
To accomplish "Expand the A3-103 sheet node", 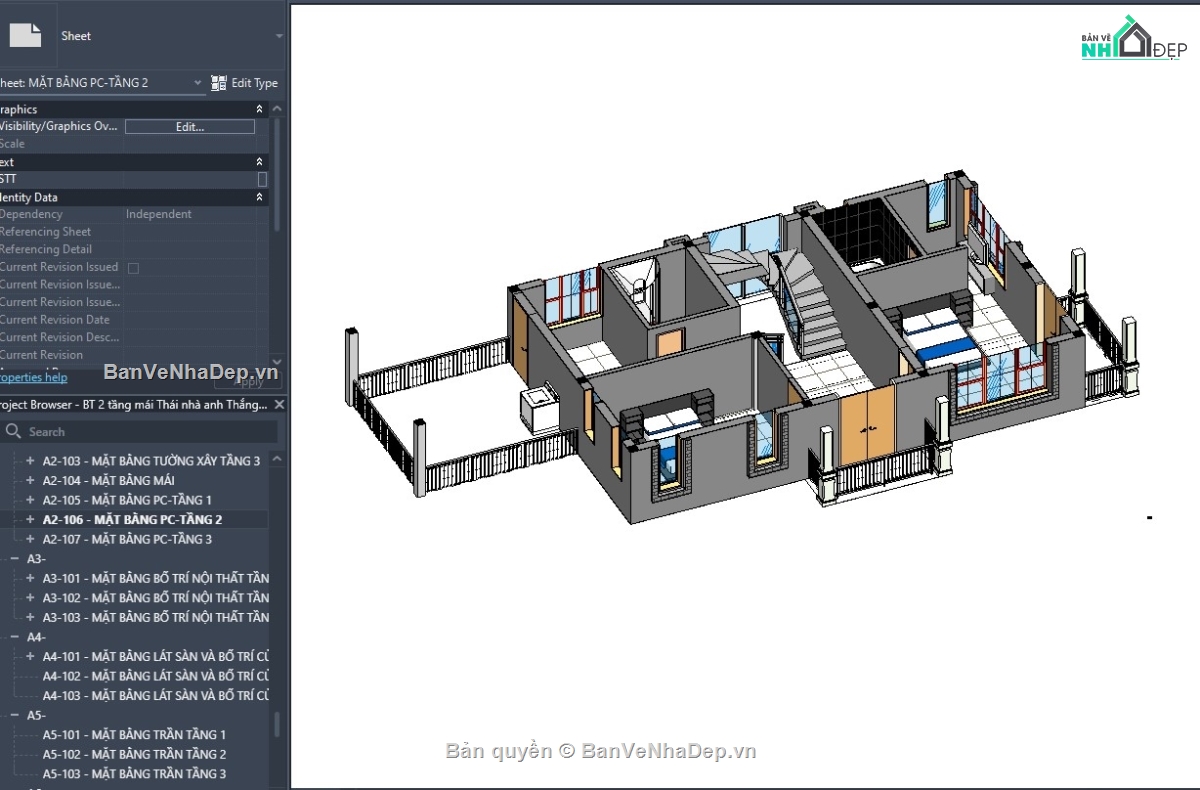I will (x=30, y=617).
